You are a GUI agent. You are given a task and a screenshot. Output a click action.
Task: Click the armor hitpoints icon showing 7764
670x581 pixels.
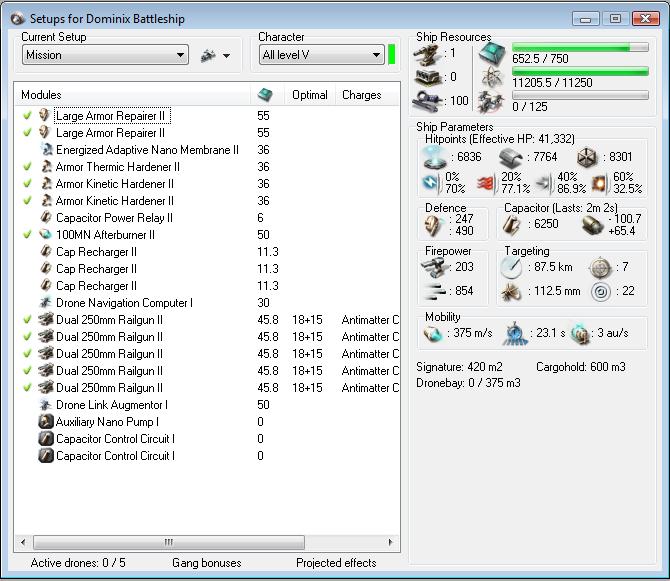pos(511,158)
